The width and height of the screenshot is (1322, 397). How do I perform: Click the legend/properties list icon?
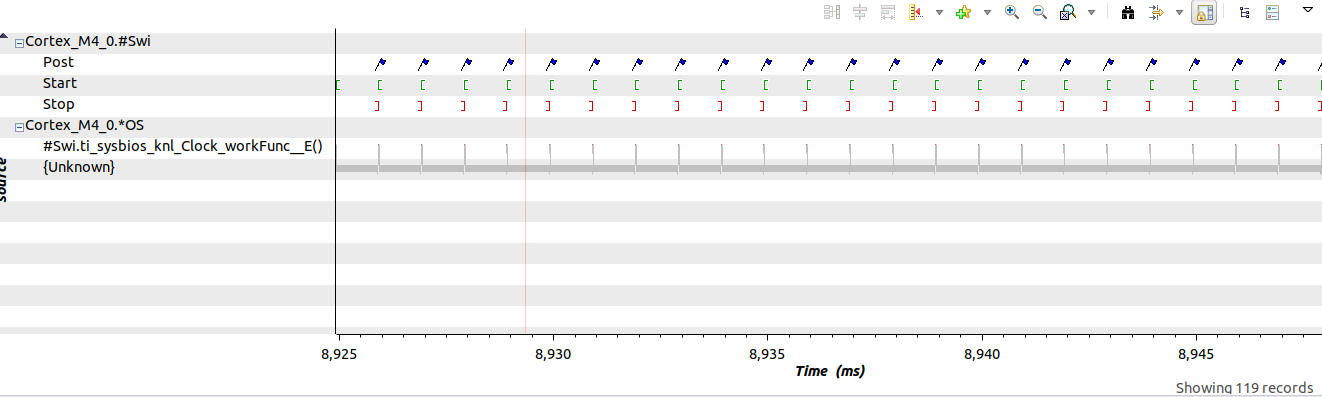[x=1273, y=12]
